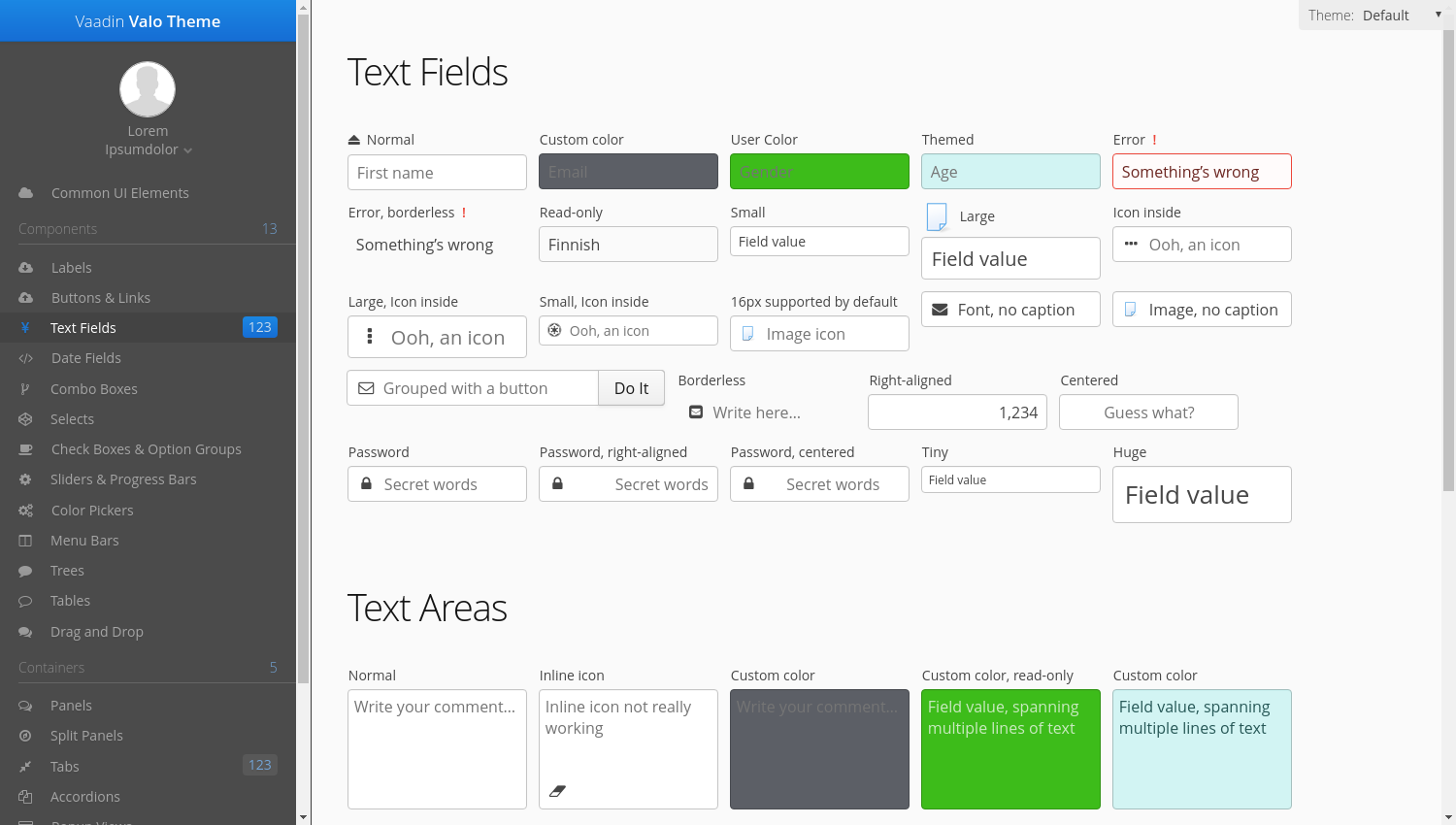Click the Huge Field value input

coord(1202,495)
